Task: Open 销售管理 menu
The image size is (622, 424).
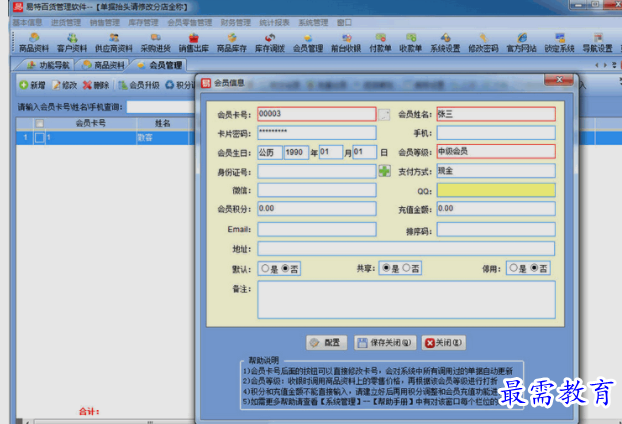Action: point(104,23)
